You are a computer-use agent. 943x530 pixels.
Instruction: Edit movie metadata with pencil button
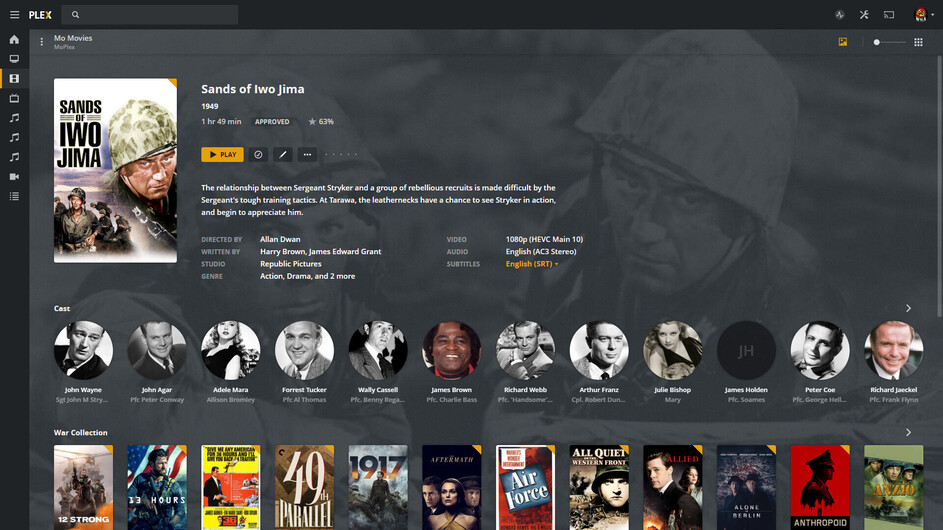[x=283, y=155]
